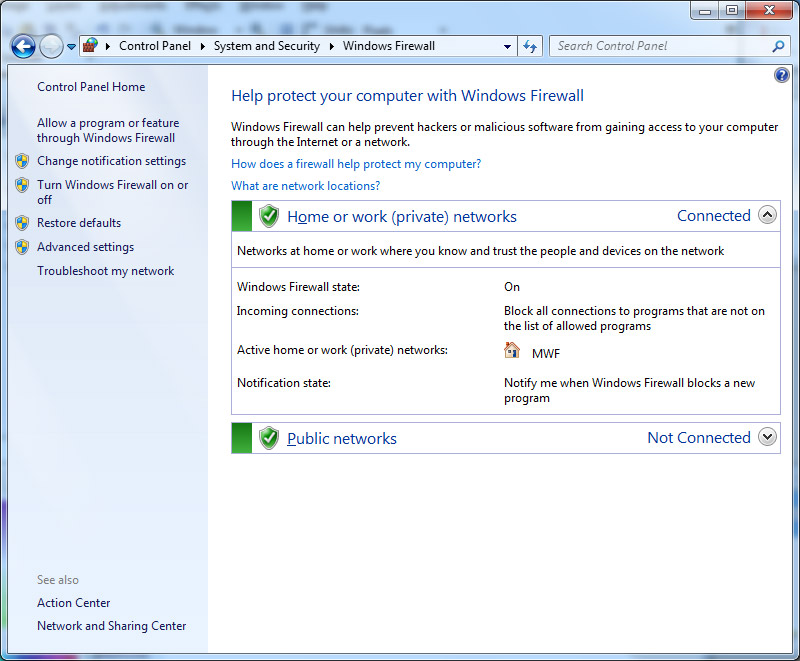Click the help question mark icon
The width and height of the screenshot is (800, 661).
pos(781,76)
